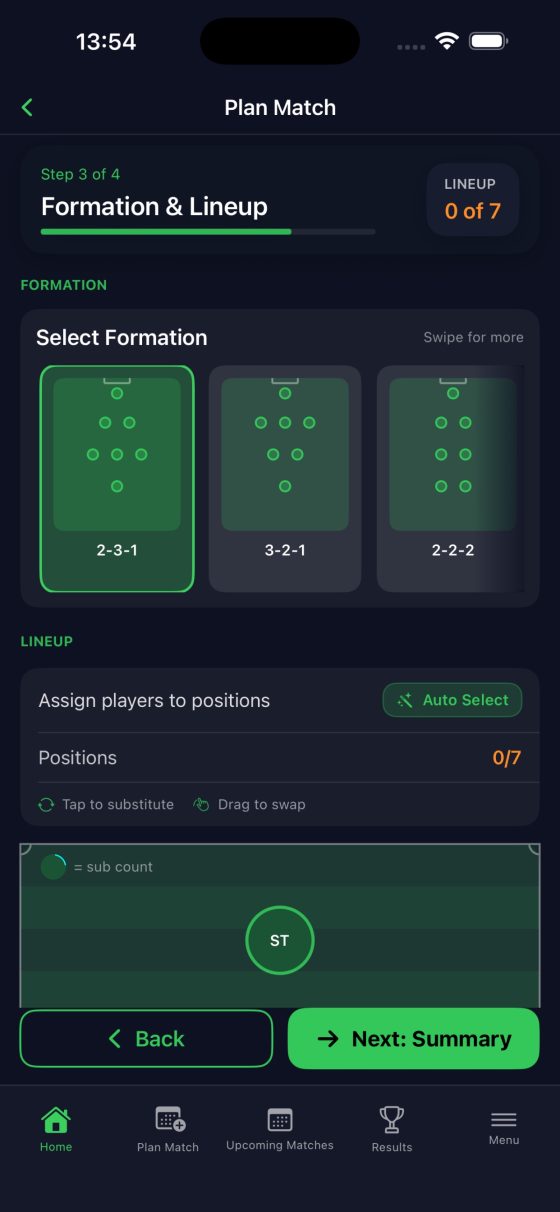The width and height of the screenshot is (560, 1212).
Task: Tap the Positions 0/7 row
Action: tap(280, 758)
